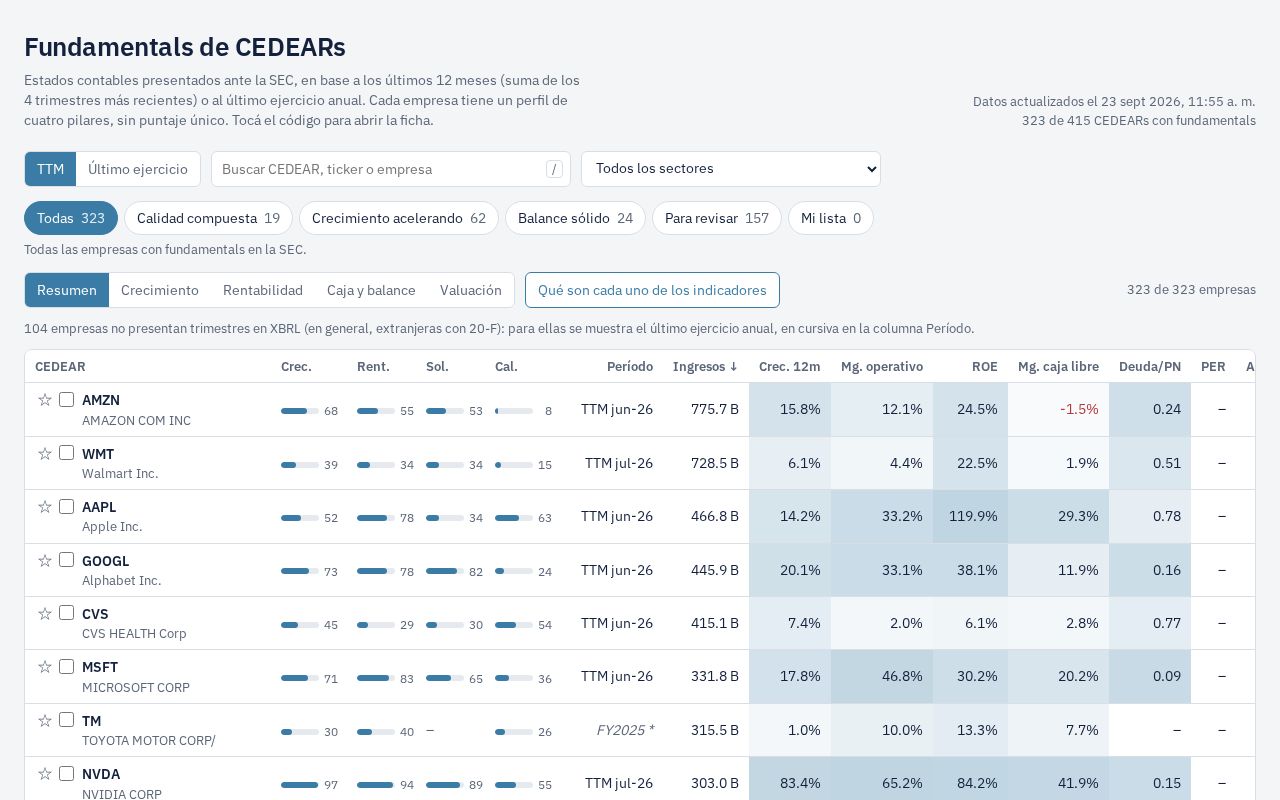Click TM's period cell FY2025 *
The height and width of the screenshot is (800, 1280).
(x=625, y=730)
